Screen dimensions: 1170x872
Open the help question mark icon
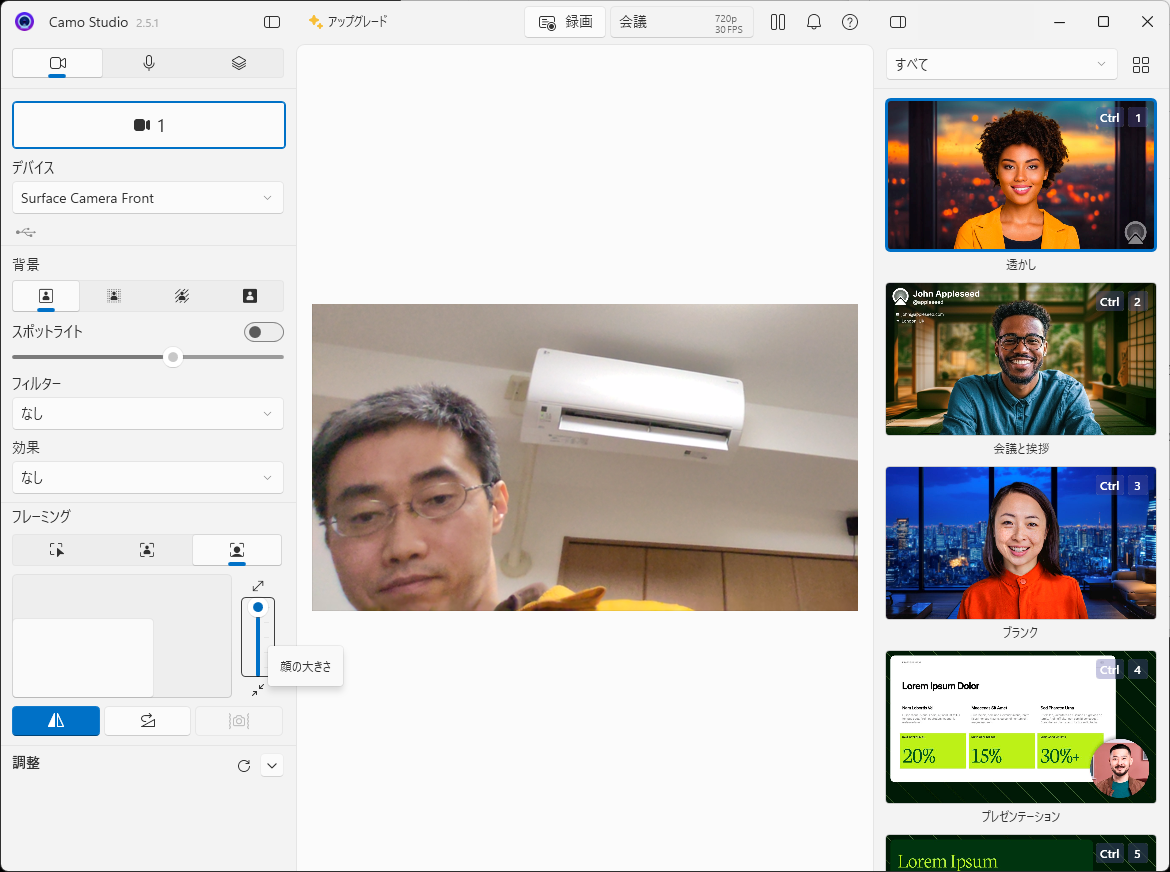[x=850, y=22]
